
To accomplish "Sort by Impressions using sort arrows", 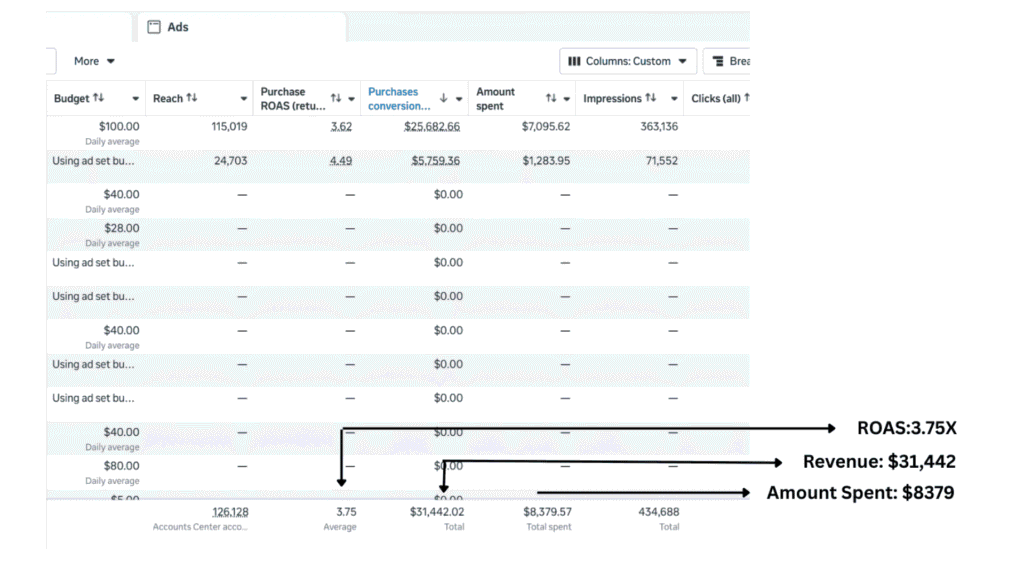I will tap(651, 98).
